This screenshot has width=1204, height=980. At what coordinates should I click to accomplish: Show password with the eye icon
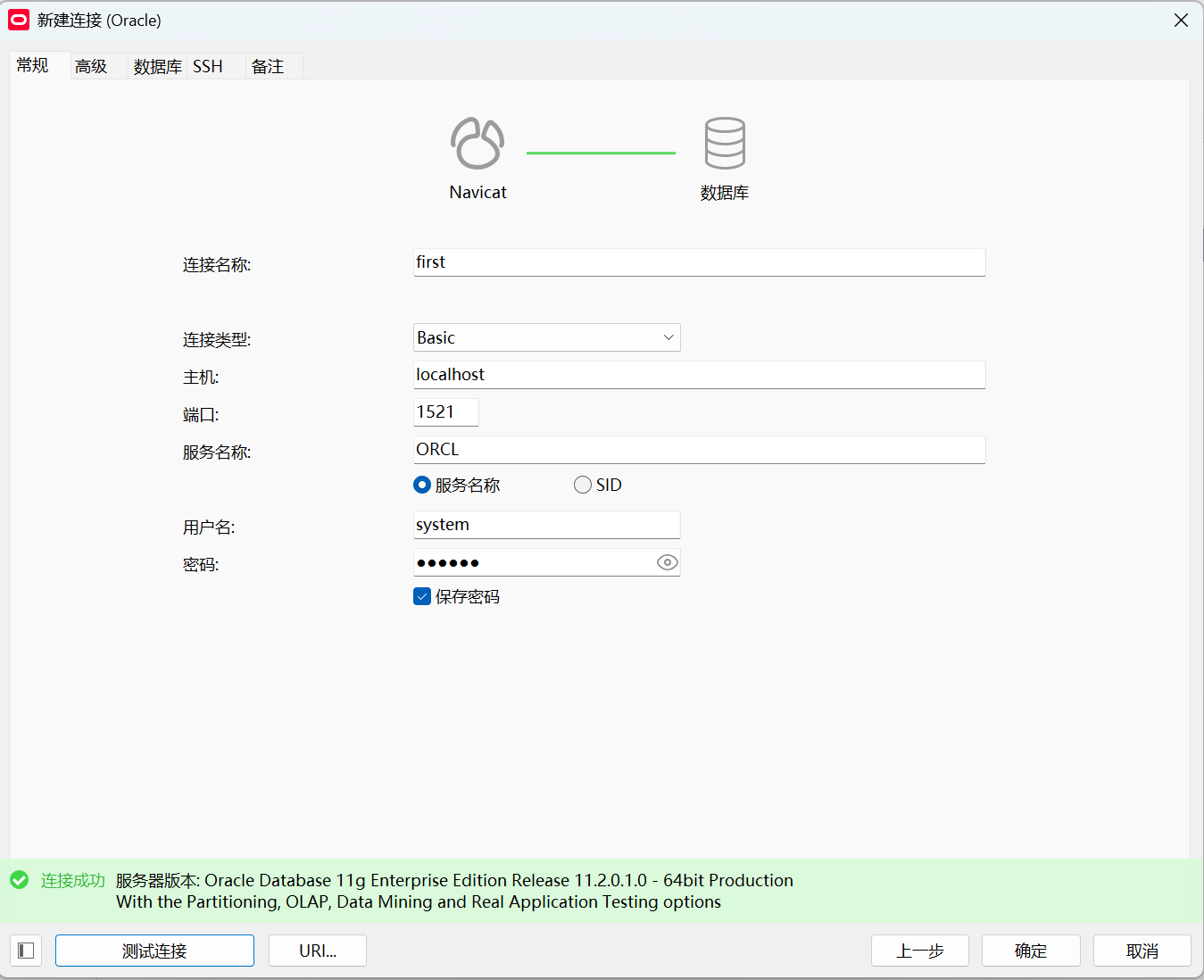[x=668, y=562]
